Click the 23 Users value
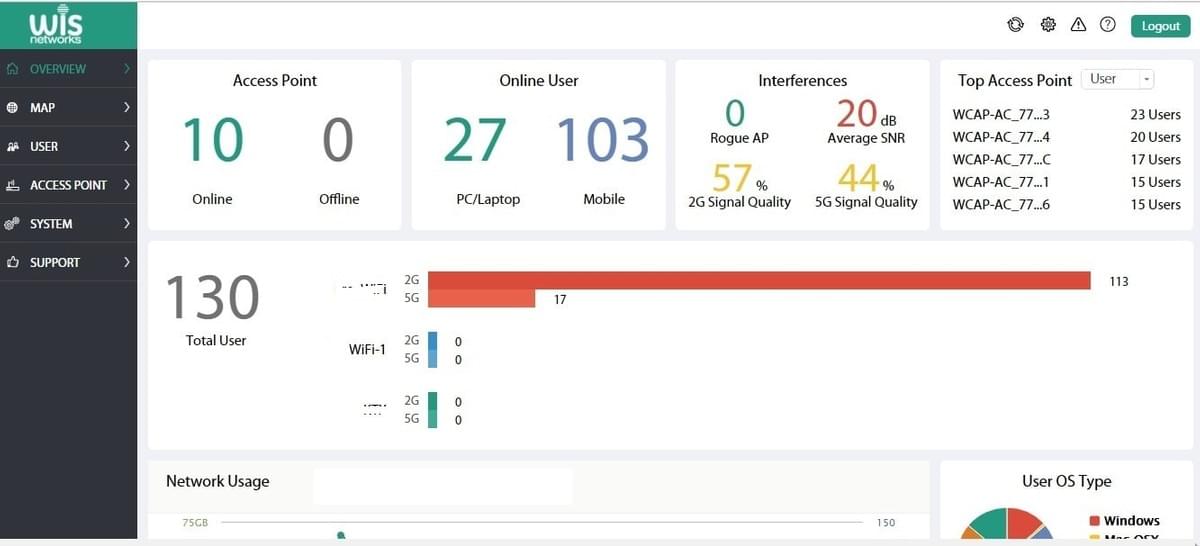This screenshot has height=546, width=1200. pyautogui.click(x=1155, y=115)
